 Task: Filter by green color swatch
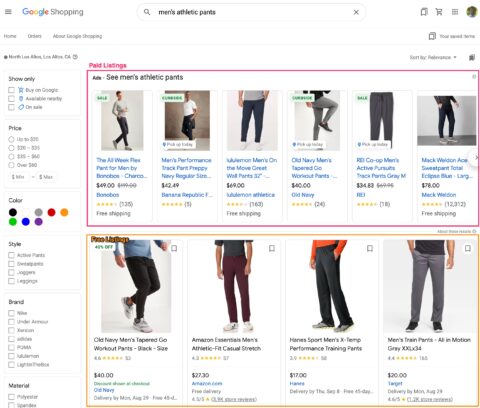coord(13,222)
